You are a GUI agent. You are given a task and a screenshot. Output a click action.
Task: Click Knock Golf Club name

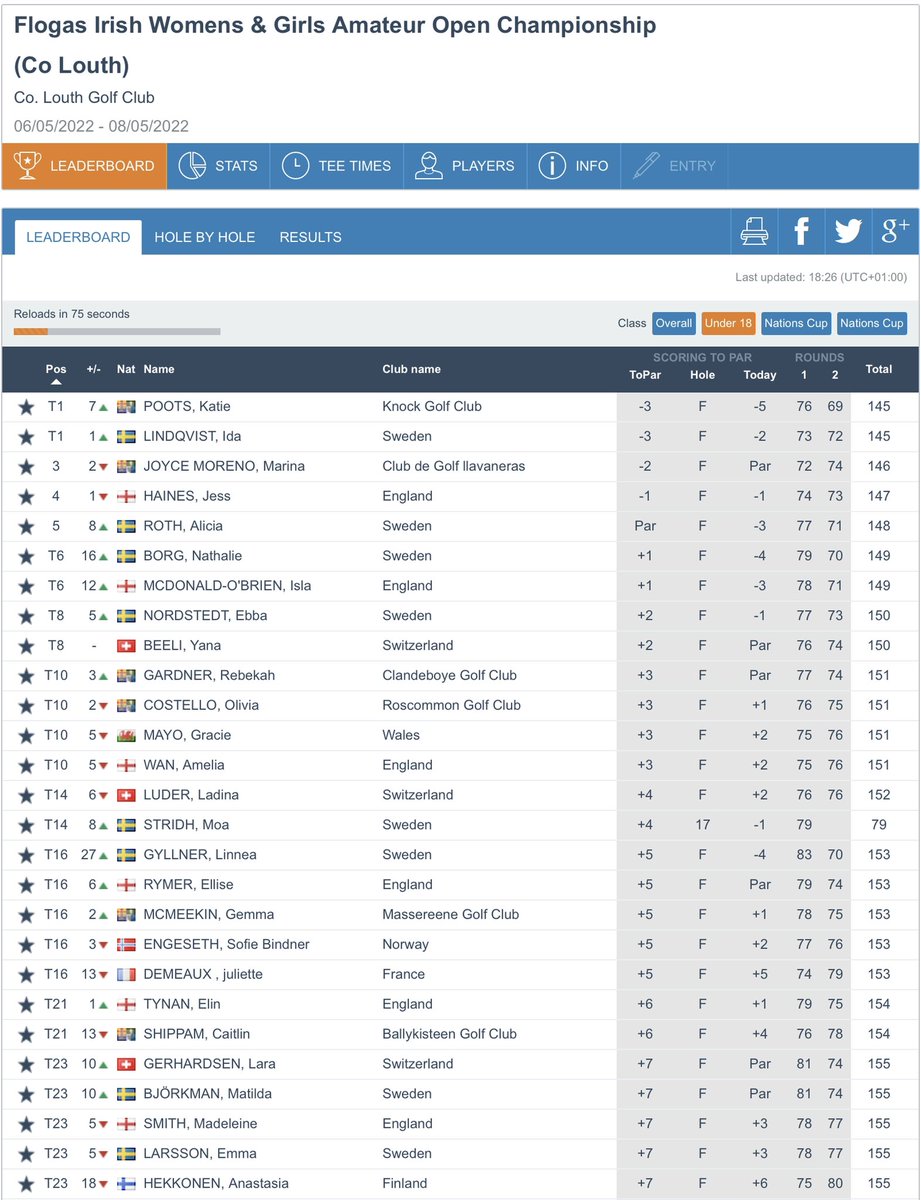tap(432, 407)
